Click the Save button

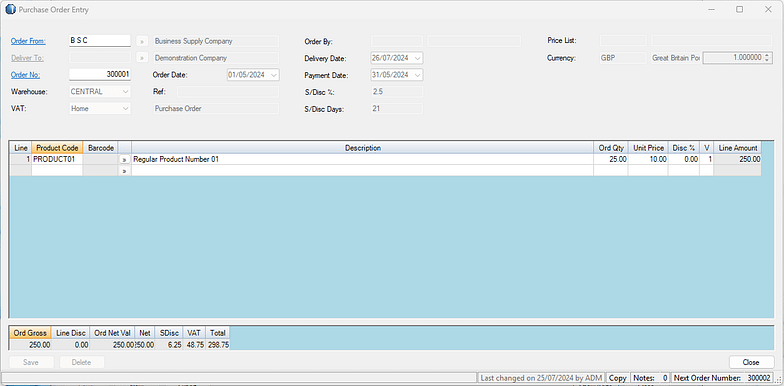point(31,362)
